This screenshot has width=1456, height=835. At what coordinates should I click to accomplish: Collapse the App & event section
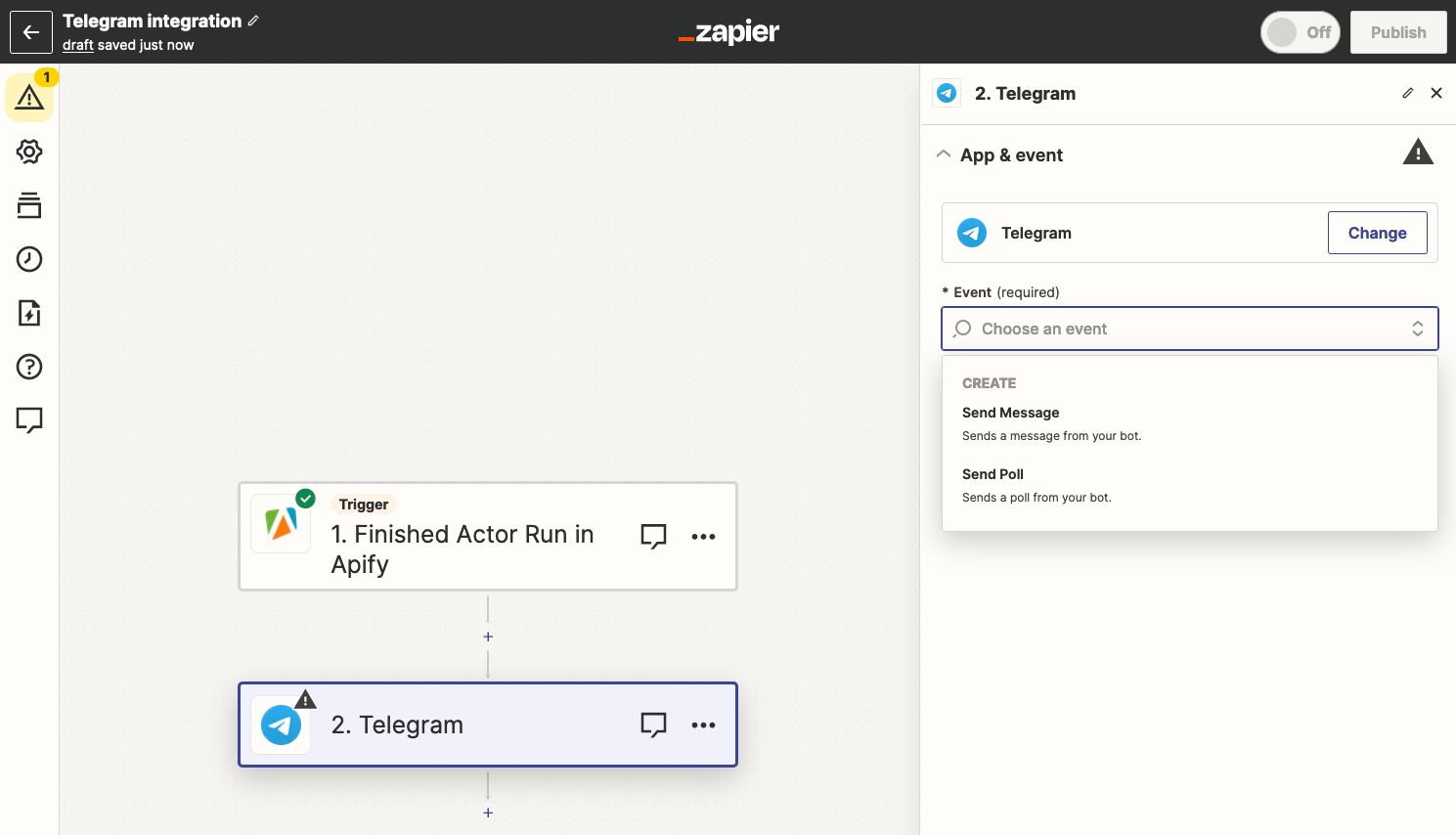pos(944,154)
